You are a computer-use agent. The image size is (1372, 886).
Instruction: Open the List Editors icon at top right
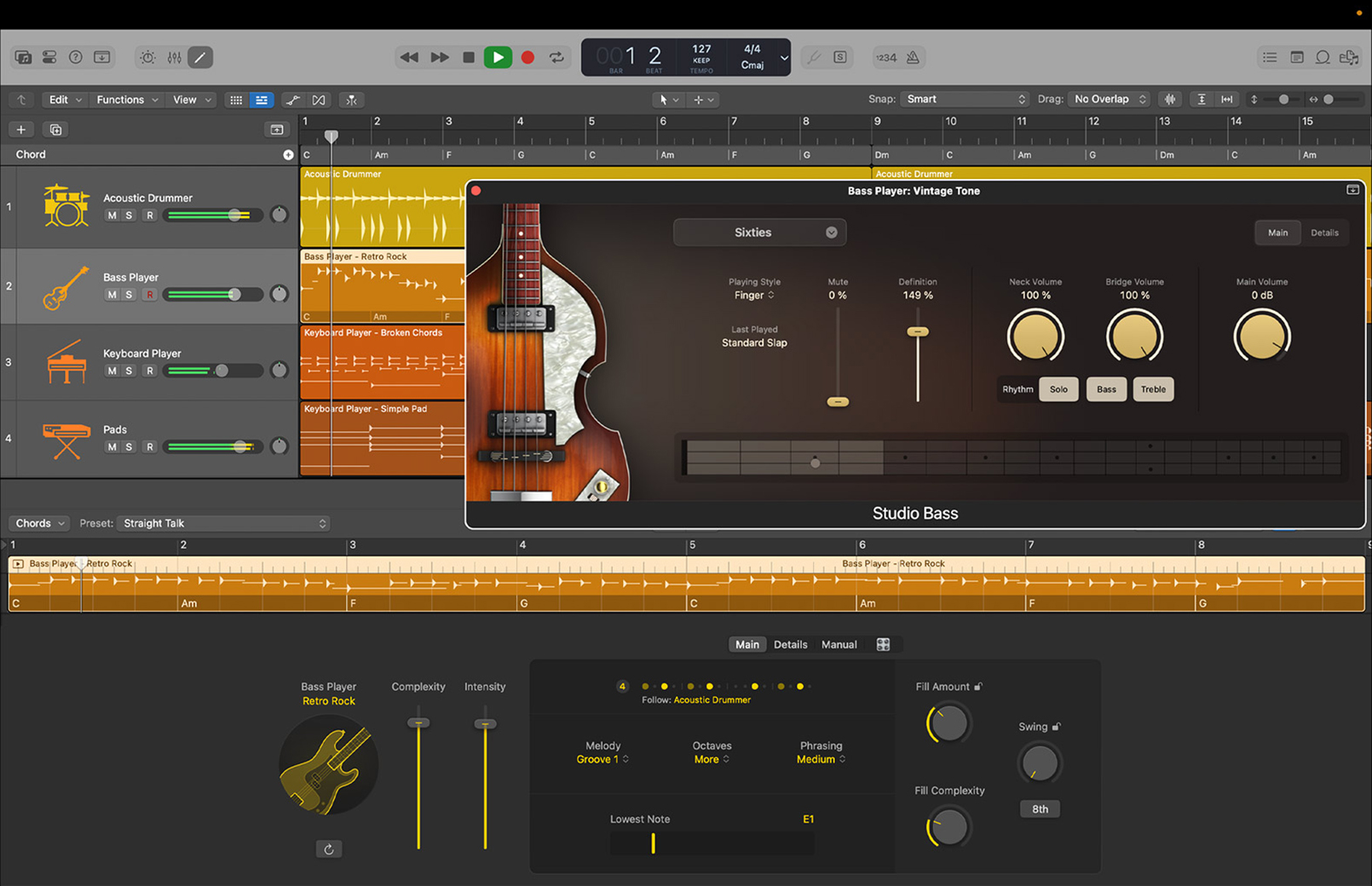pyautogui.click(x=1269, y=57)
